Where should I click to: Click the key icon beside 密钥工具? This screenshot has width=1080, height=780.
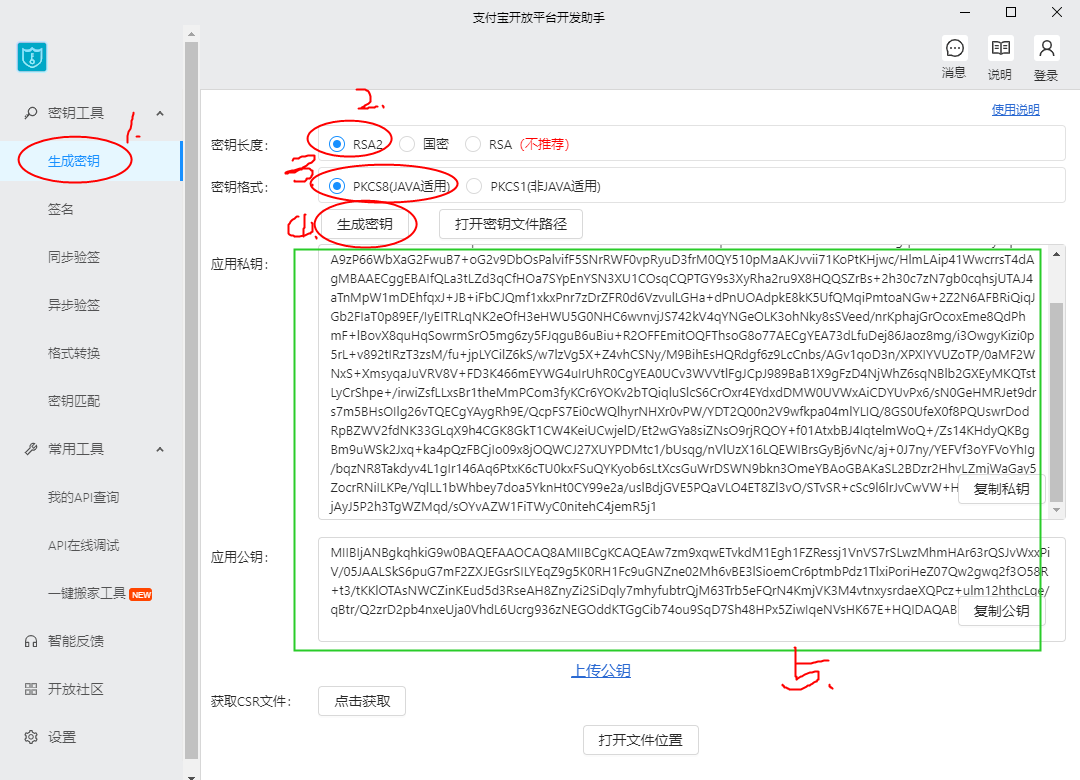point(31,112)
